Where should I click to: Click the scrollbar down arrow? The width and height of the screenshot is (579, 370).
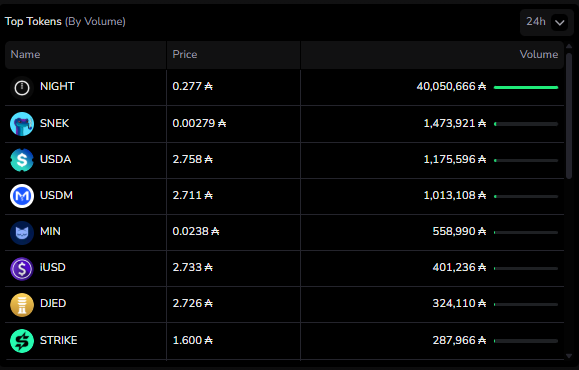point(569,356)
